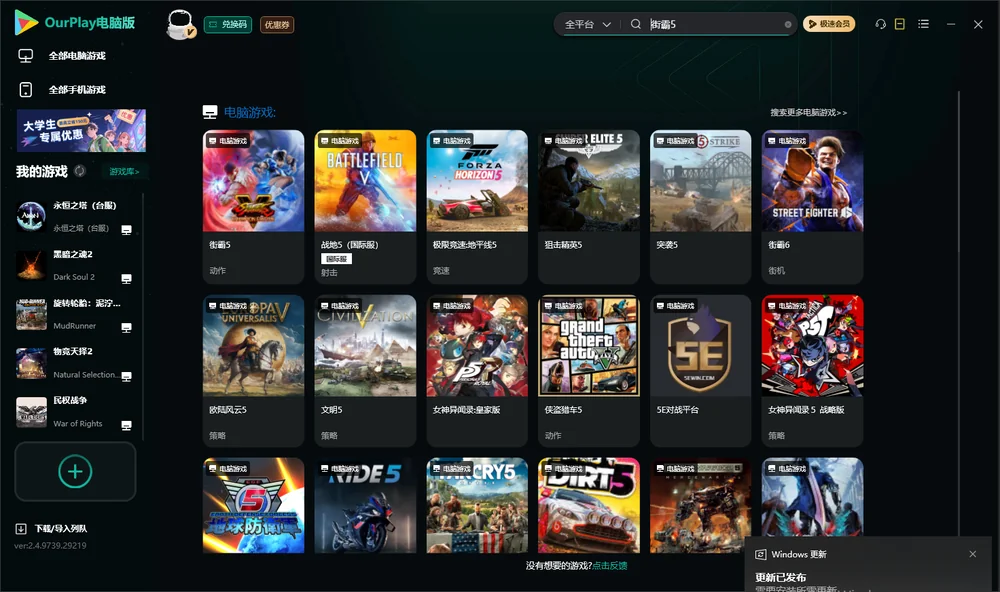Click the yellow note icon in title bar
Screen dimensions: 1000x592
point(899,24)
